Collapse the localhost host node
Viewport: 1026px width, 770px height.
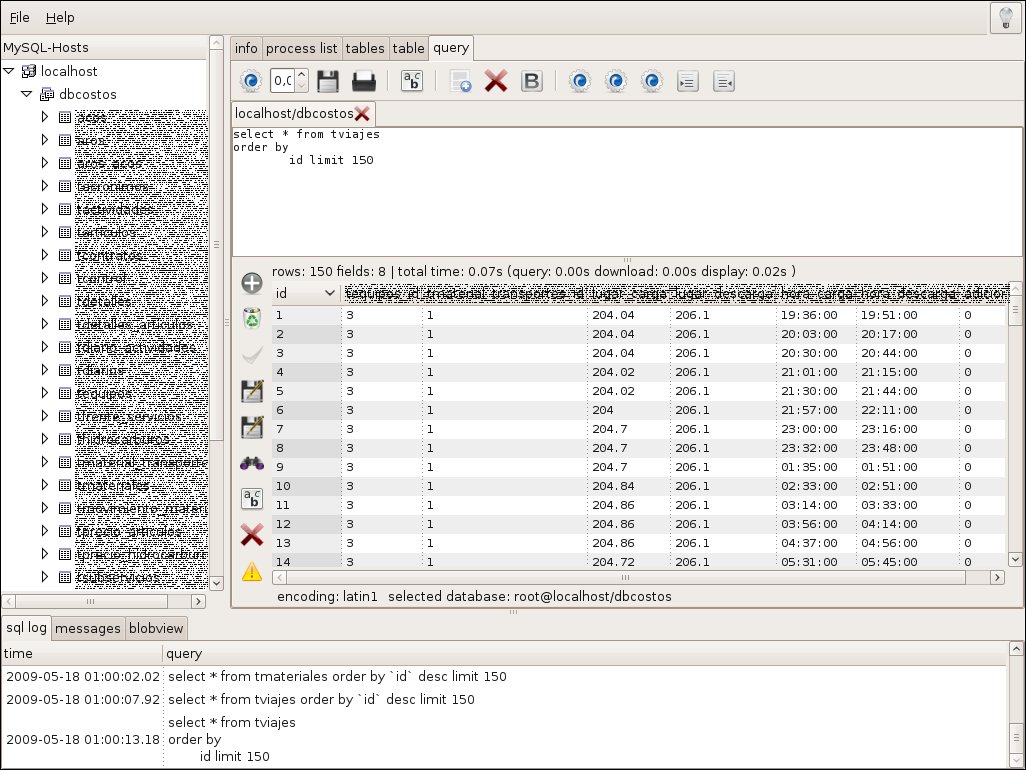9,71
